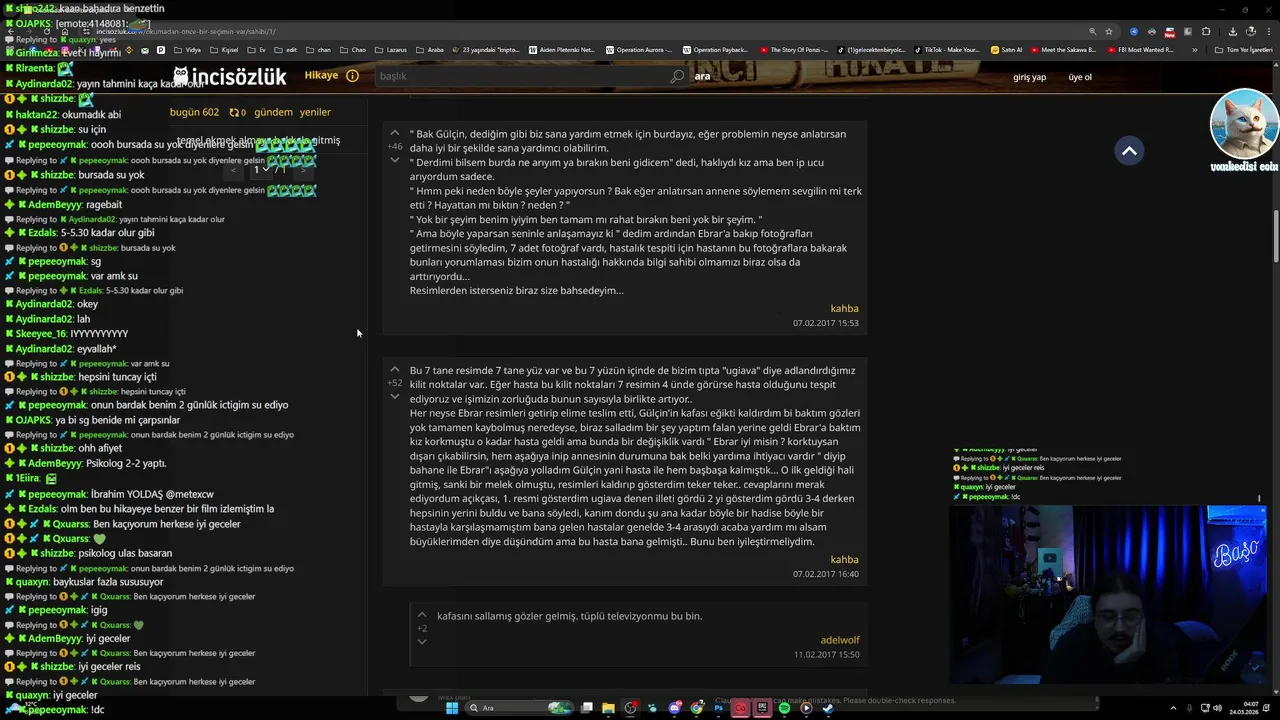Open the Tüm Yer İşaretleri folder
The width and height of the screenshot is (1280, 720).
pos(1243,50)
